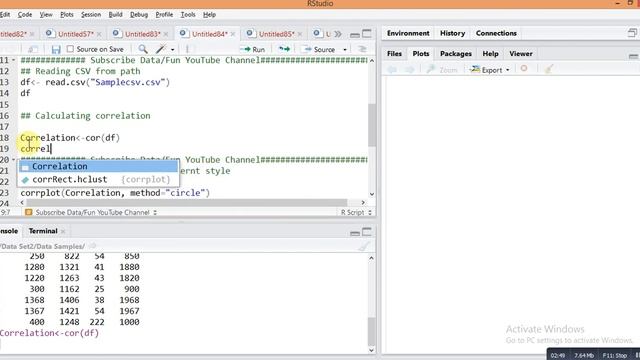Image resolution: width=640 pixels, height=360 pixels.
Task: Re-run previous code region icon
Action: [x=284, y=49]
